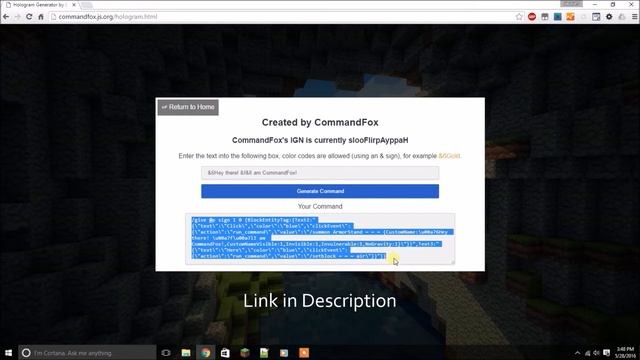Image resolution: width=640 pixels, height=360 pixels.
Task: Click the taskbar clock showing 3:48 PM
Action: coord(625,353)
